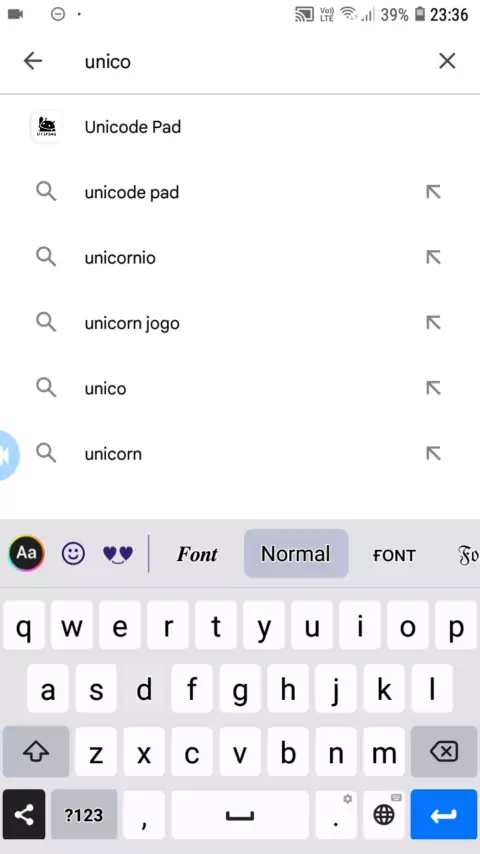Switch to the ?123 symbols keyboard

coord(84,815)
